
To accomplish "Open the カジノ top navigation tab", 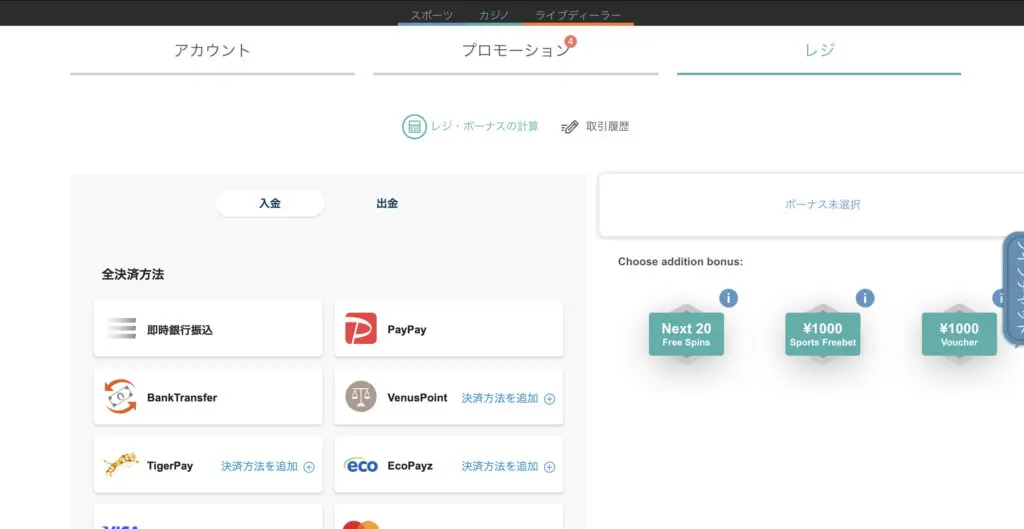I will click(493, 15).
